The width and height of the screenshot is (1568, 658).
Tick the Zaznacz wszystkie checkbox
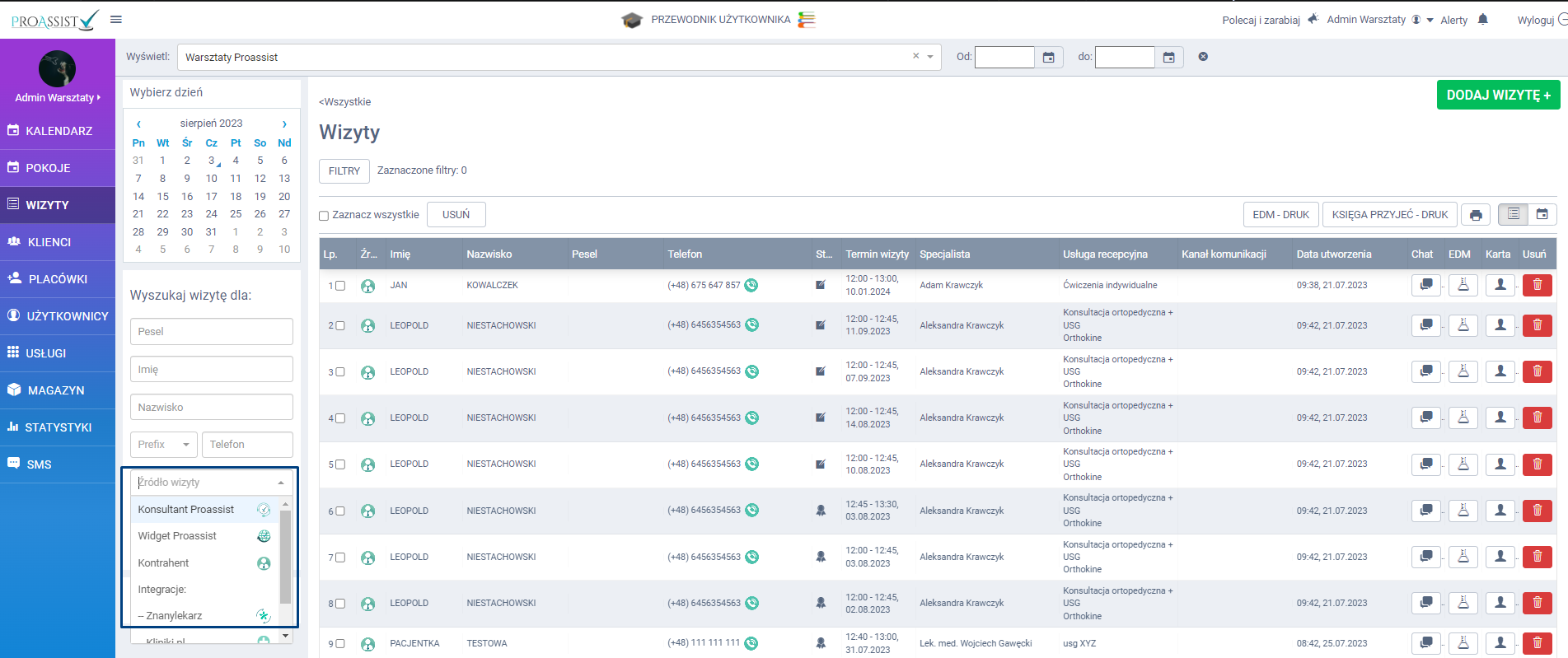[324, 216]
